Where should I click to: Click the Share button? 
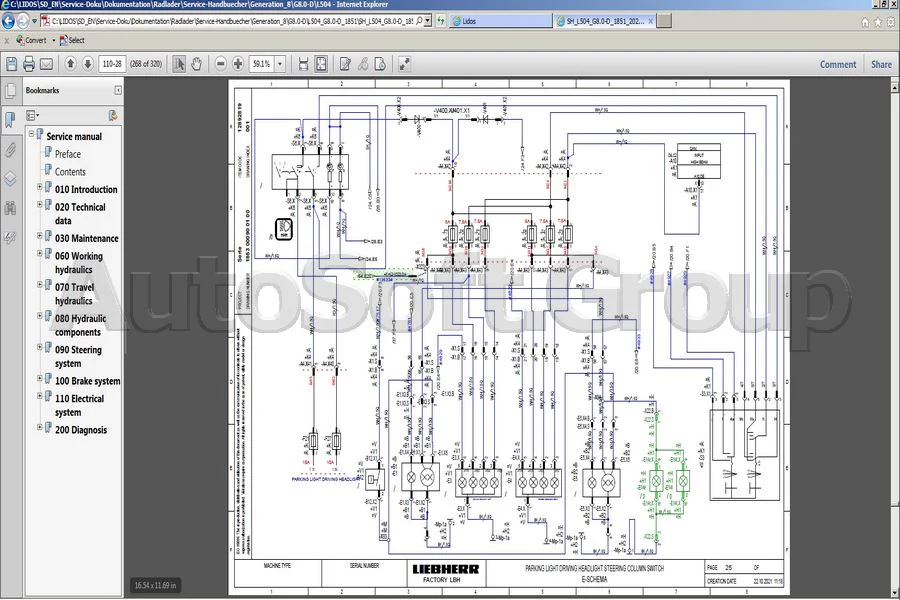point(880,63)
